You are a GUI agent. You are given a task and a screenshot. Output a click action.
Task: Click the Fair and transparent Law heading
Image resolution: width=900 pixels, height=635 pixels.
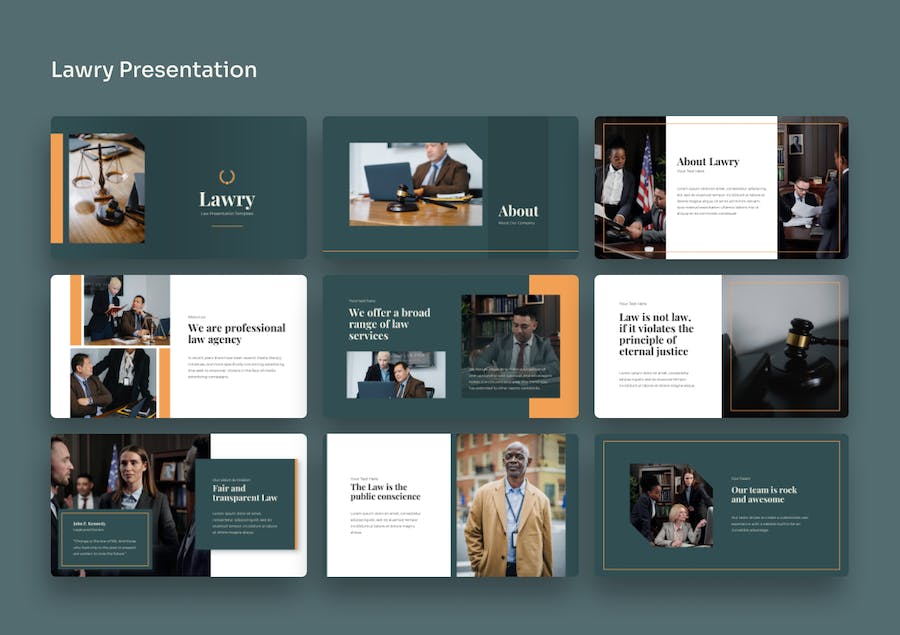click(245, 493)
